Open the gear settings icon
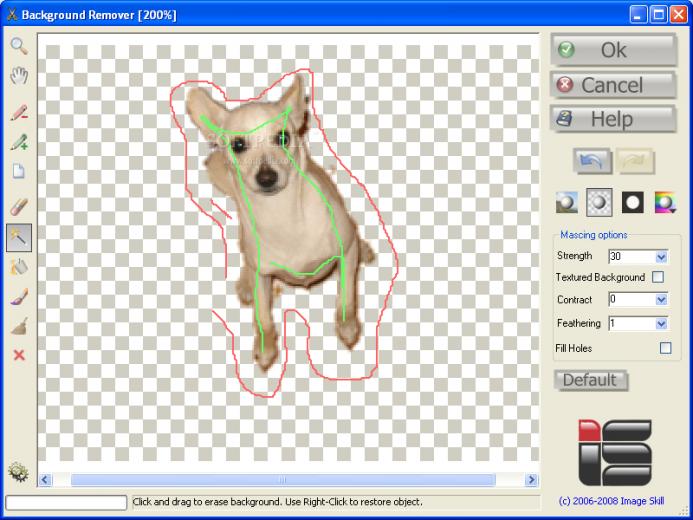The width and height of the screenshot is (693, 520). pyautogui.click(x=18, y=472)
